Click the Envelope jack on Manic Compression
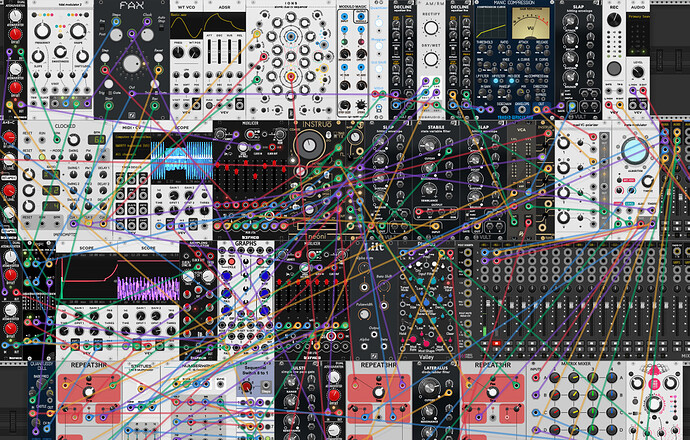Viewport: 690px width, 440px height. tap(522, 109)
